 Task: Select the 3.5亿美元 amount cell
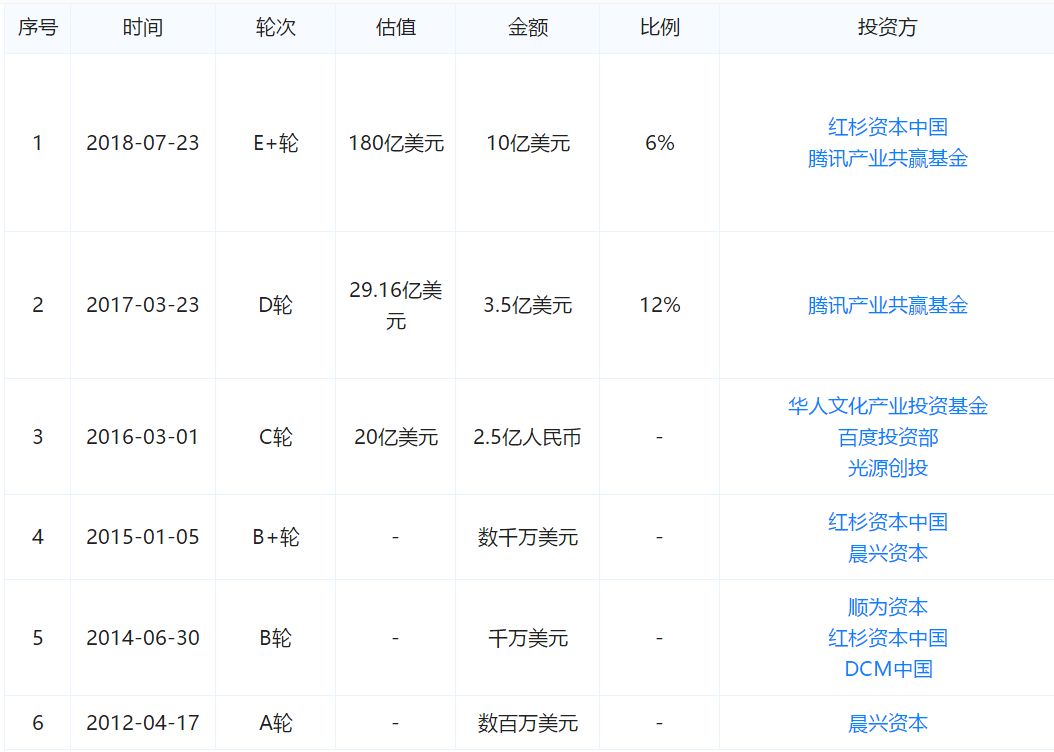(528, 305)
